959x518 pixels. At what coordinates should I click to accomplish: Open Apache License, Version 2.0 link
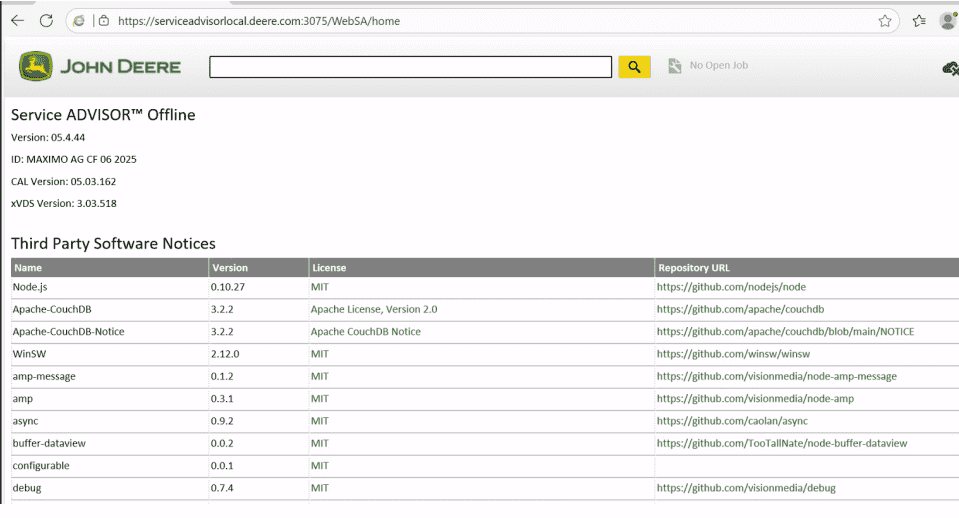click(373, 309)
